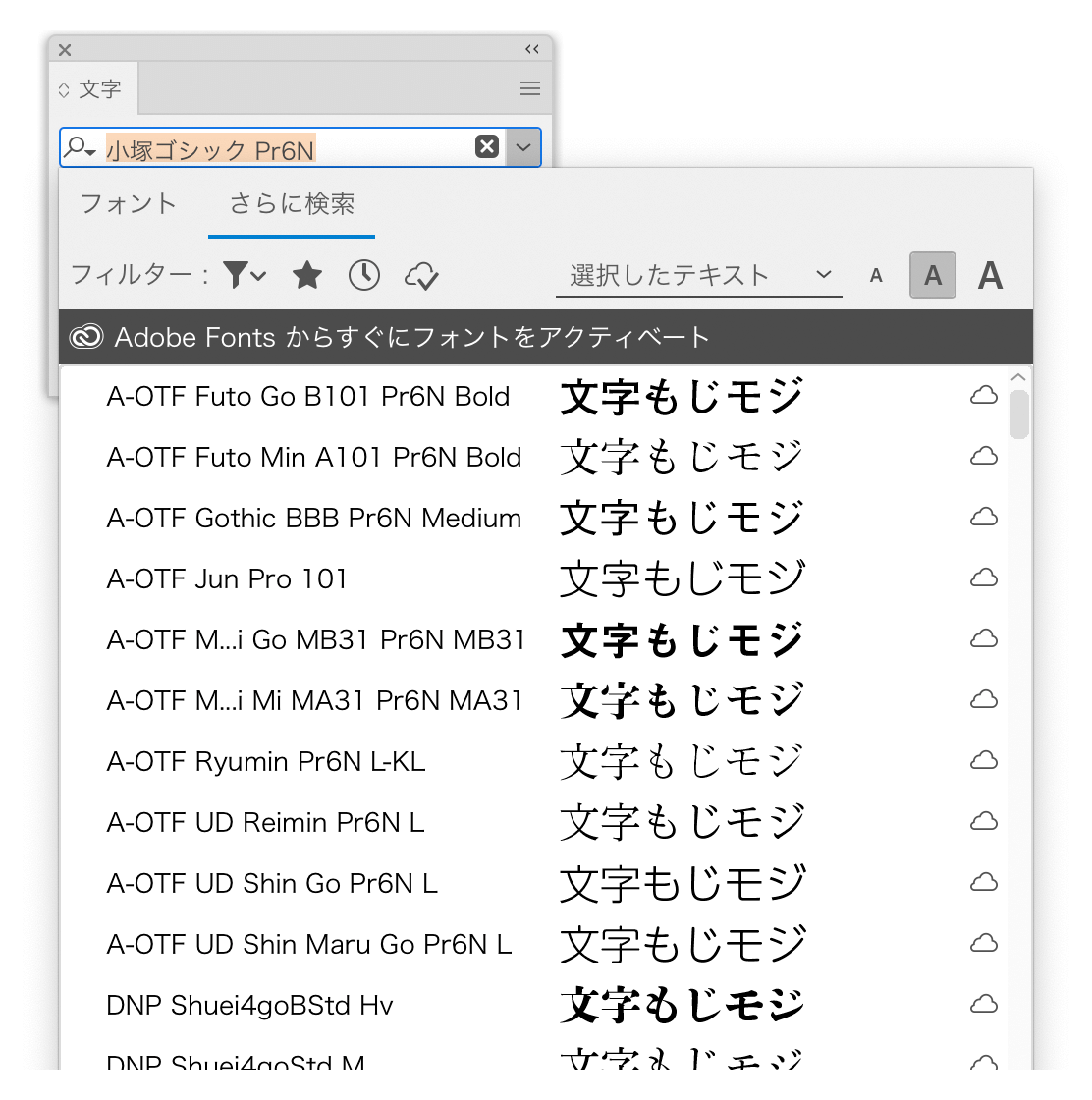
Task: Select font A-OTF Jun Pro 101
Action: (227, 578)
